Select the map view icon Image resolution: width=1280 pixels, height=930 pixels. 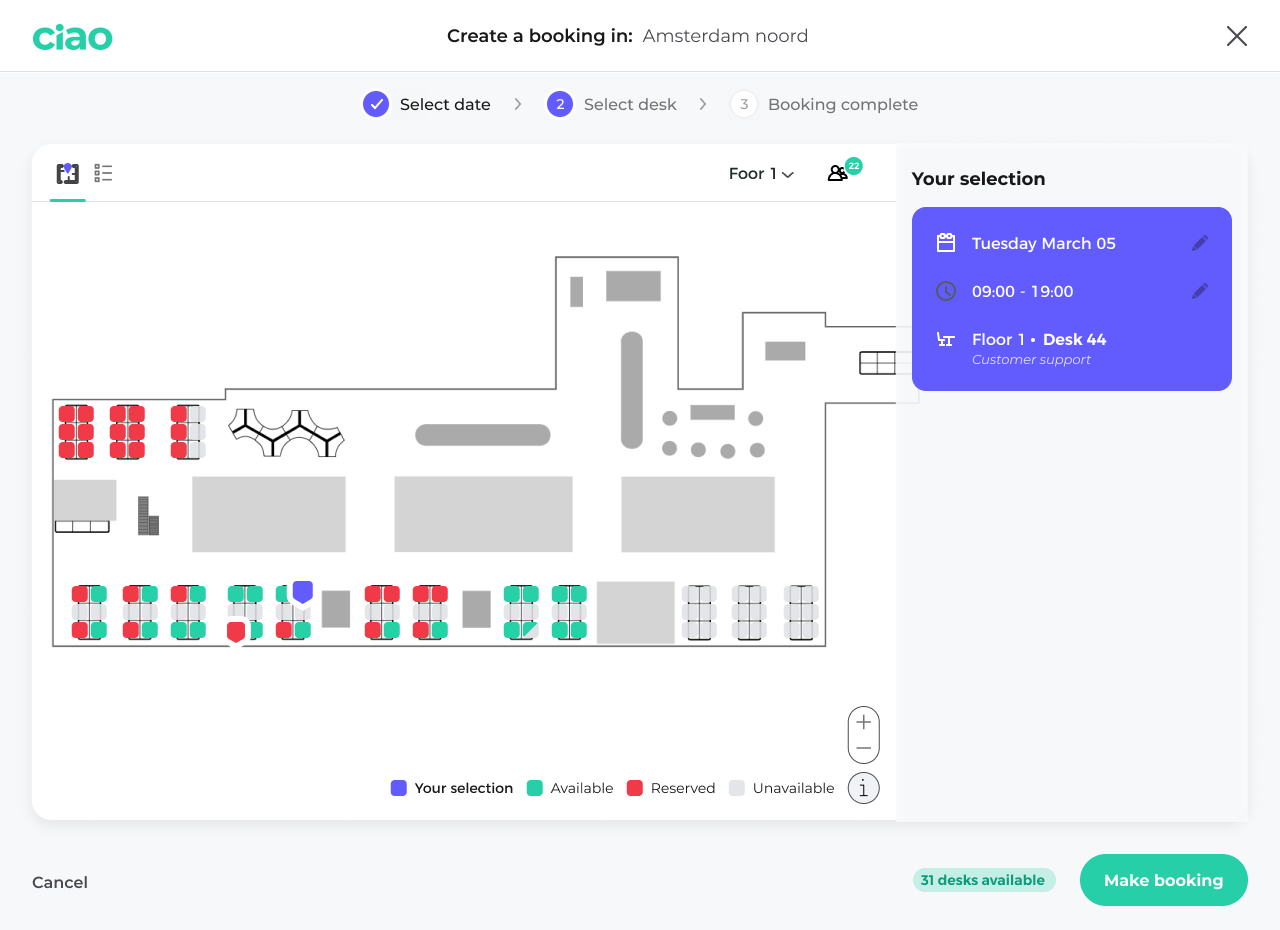pos(66,172)
